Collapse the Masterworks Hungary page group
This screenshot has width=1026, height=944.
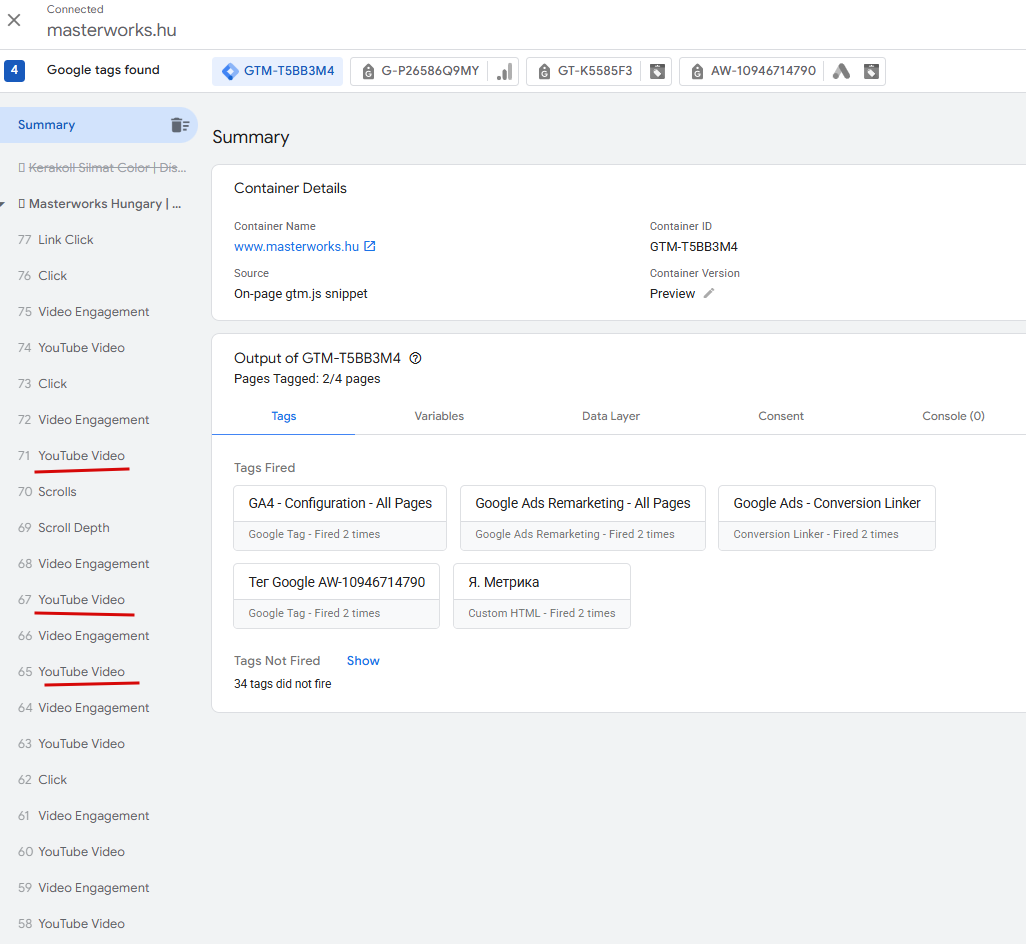pyautogui.click(x=3, y=204)
